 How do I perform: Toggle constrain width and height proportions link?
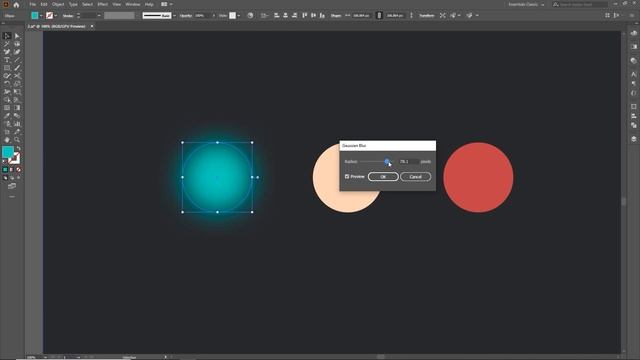click(x=379, y=16)
